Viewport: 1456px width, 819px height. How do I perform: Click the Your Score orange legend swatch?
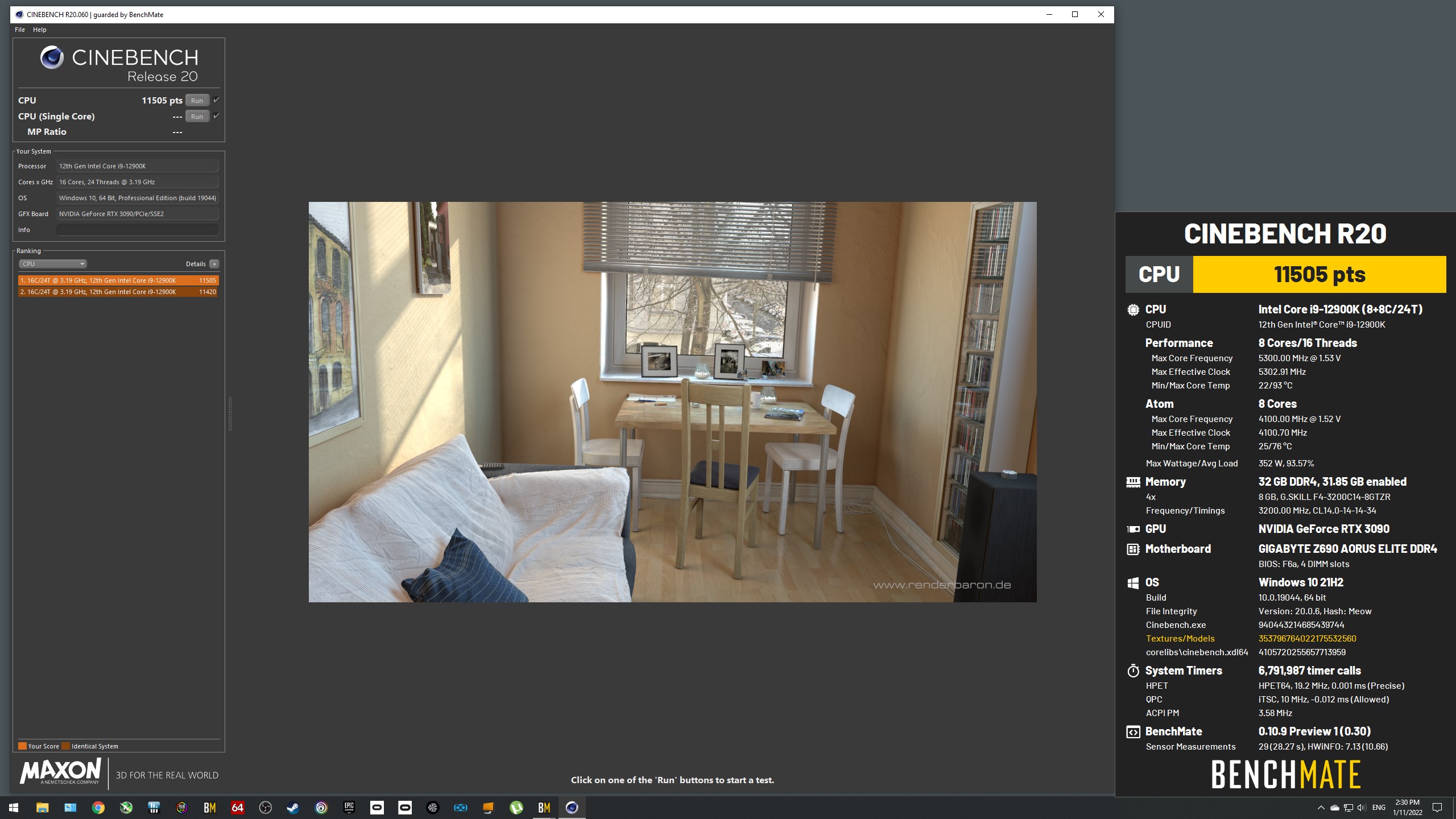pyautogui.click(x=22, y=746)
